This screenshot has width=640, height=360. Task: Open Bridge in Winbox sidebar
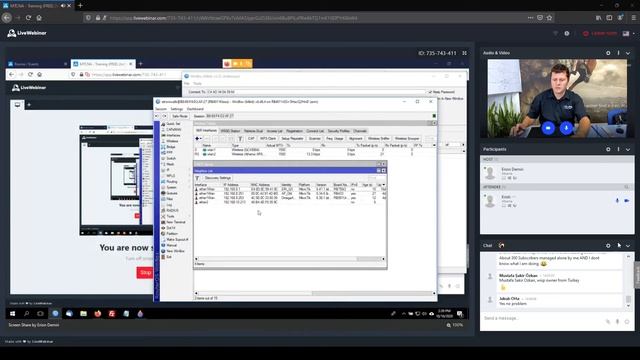171,147
